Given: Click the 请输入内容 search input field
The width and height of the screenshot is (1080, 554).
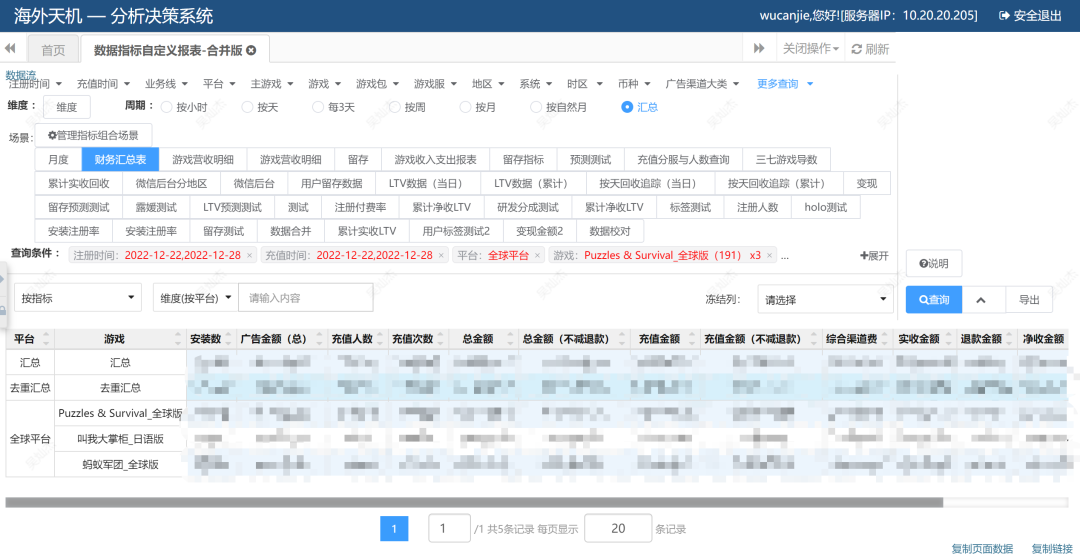Looking at the screenshot, I should (306, 298).
